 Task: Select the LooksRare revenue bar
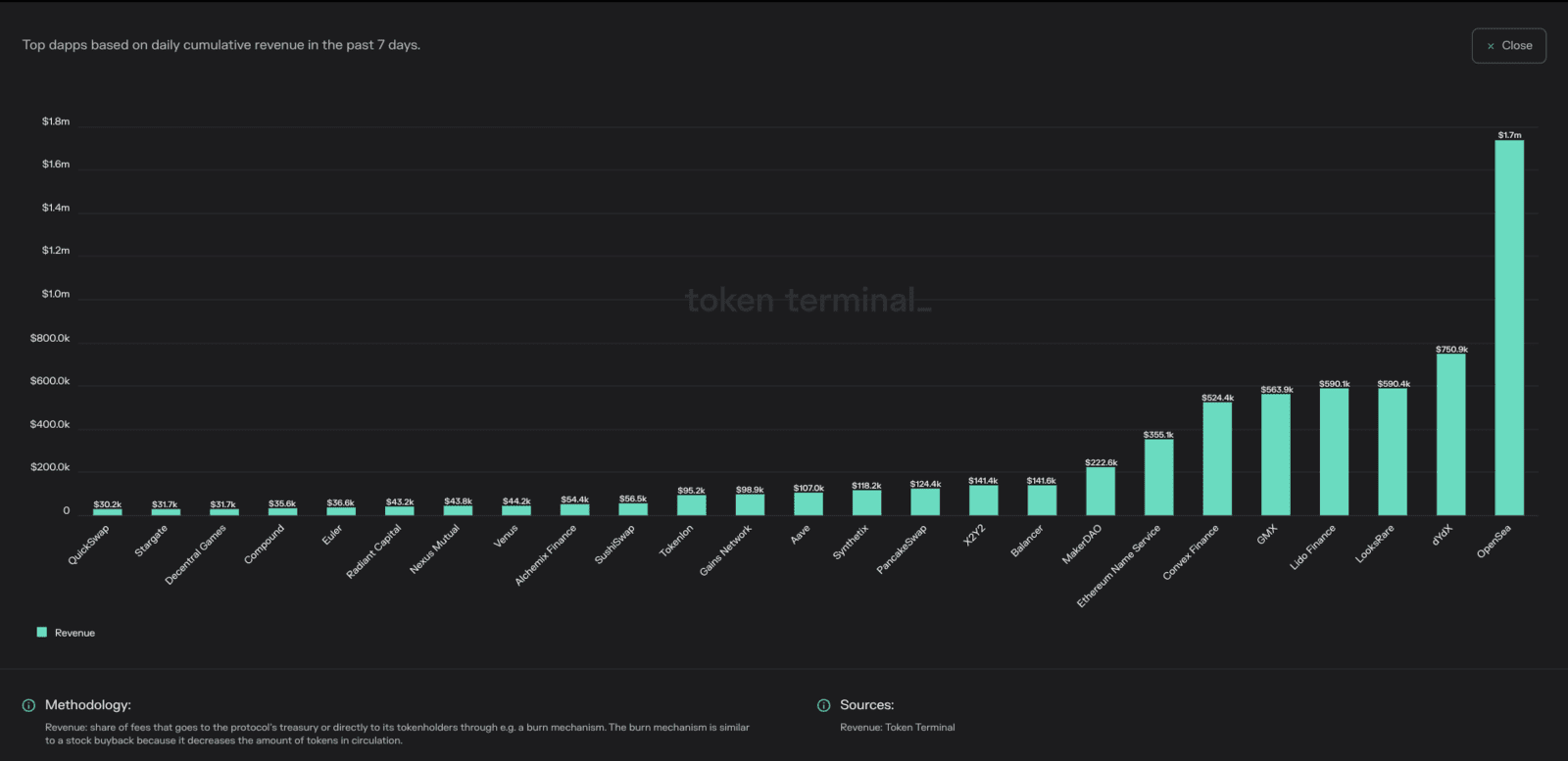(1393, 452)
